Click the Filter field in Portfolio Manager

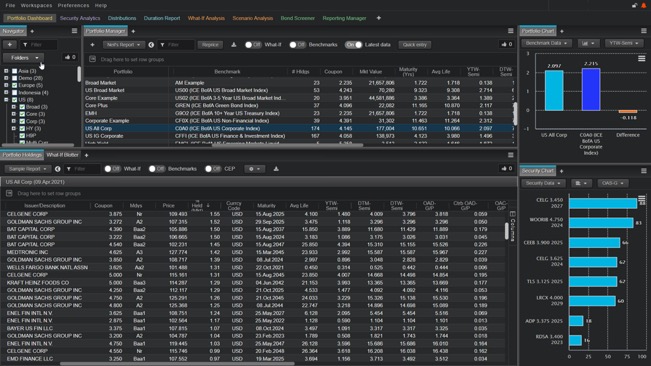click(x=176, y=45)
